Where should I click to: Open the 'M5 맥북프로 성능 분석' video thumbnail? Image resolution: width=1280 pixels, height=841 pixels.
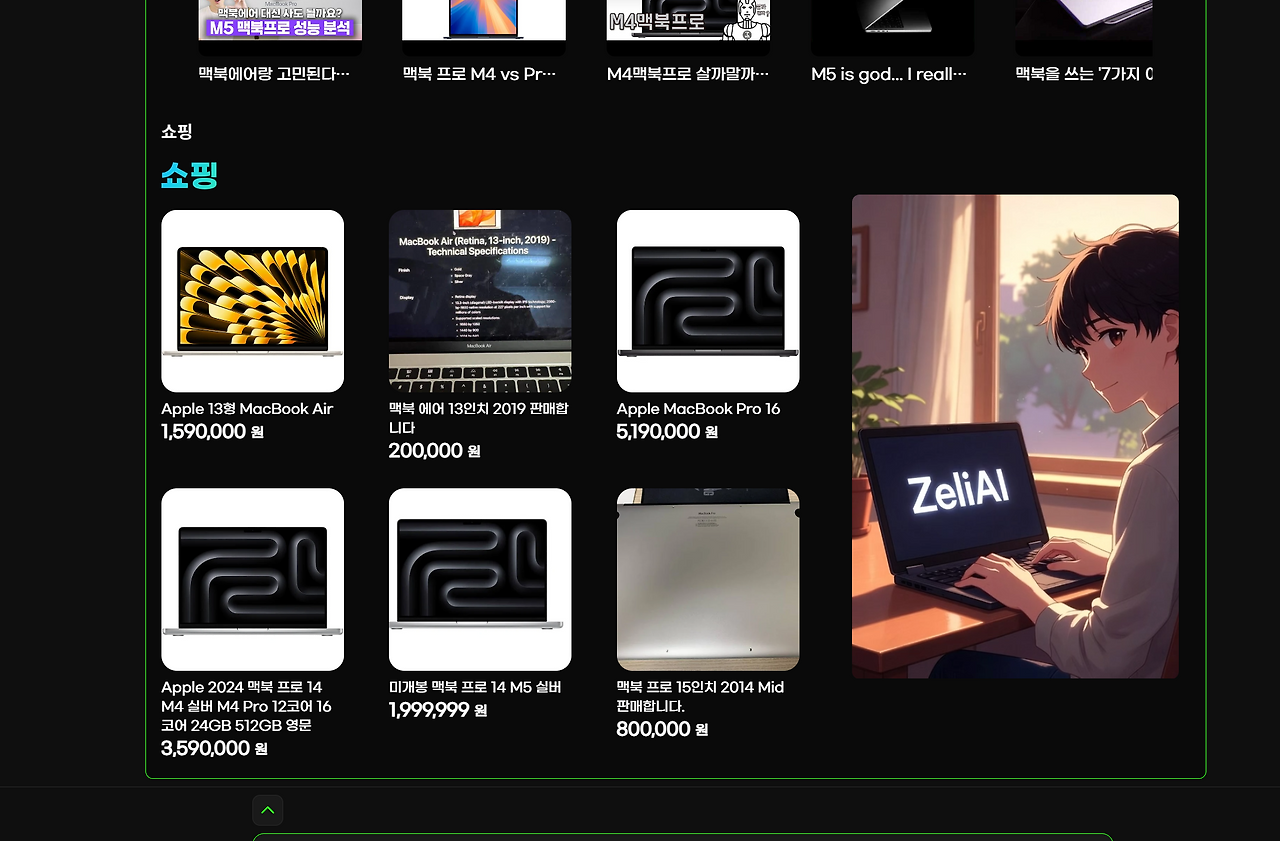[280, 28]
